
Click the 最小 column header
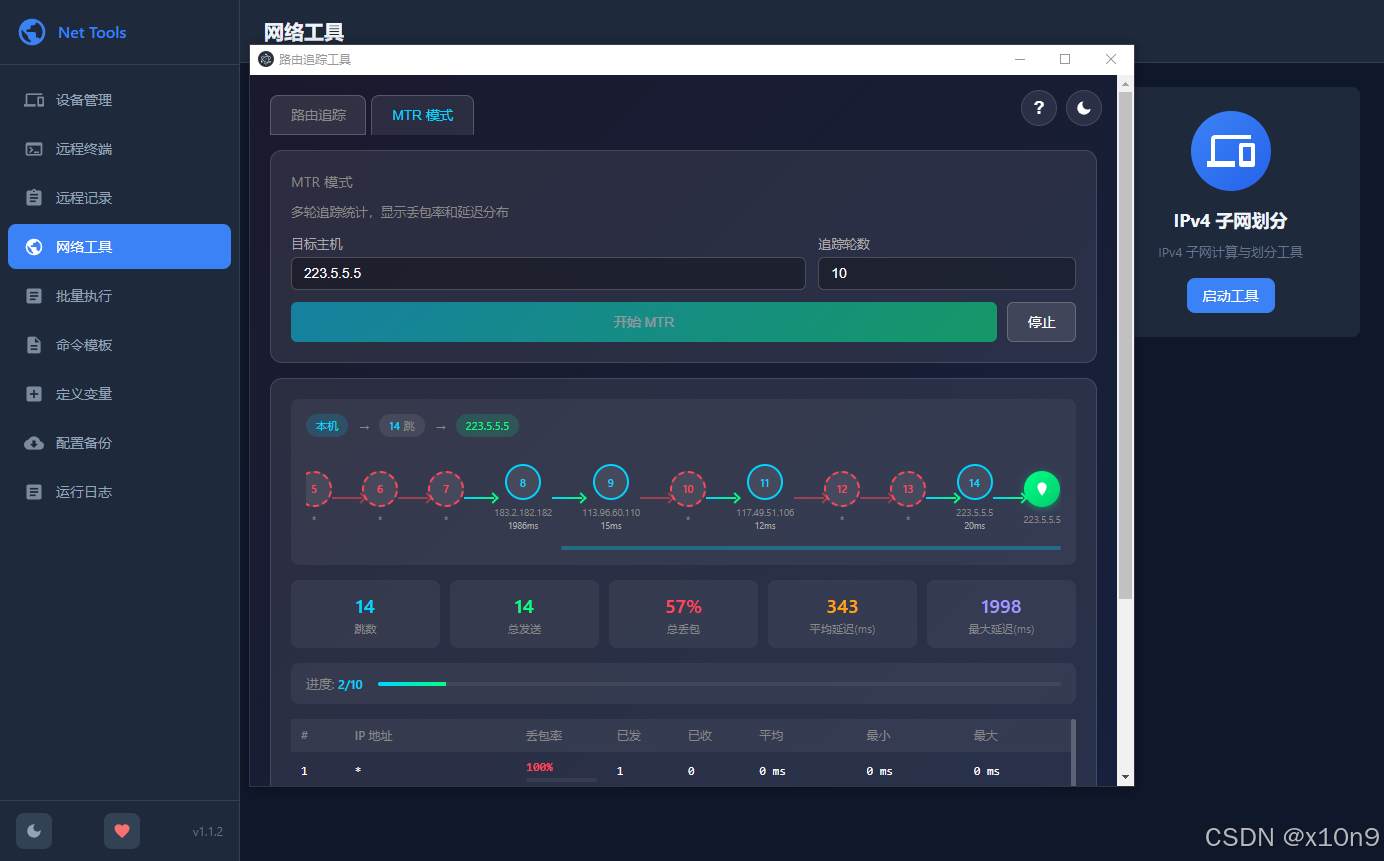(878, 736)
